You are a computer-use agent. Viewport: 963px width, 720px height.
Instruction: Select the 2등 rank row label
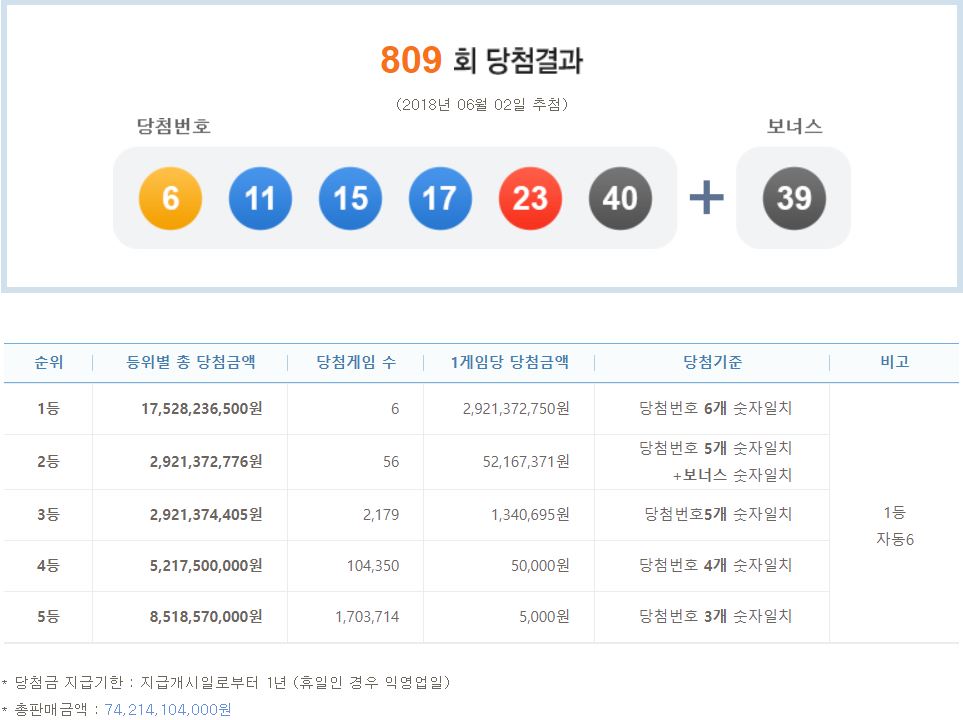click(48, 462)
